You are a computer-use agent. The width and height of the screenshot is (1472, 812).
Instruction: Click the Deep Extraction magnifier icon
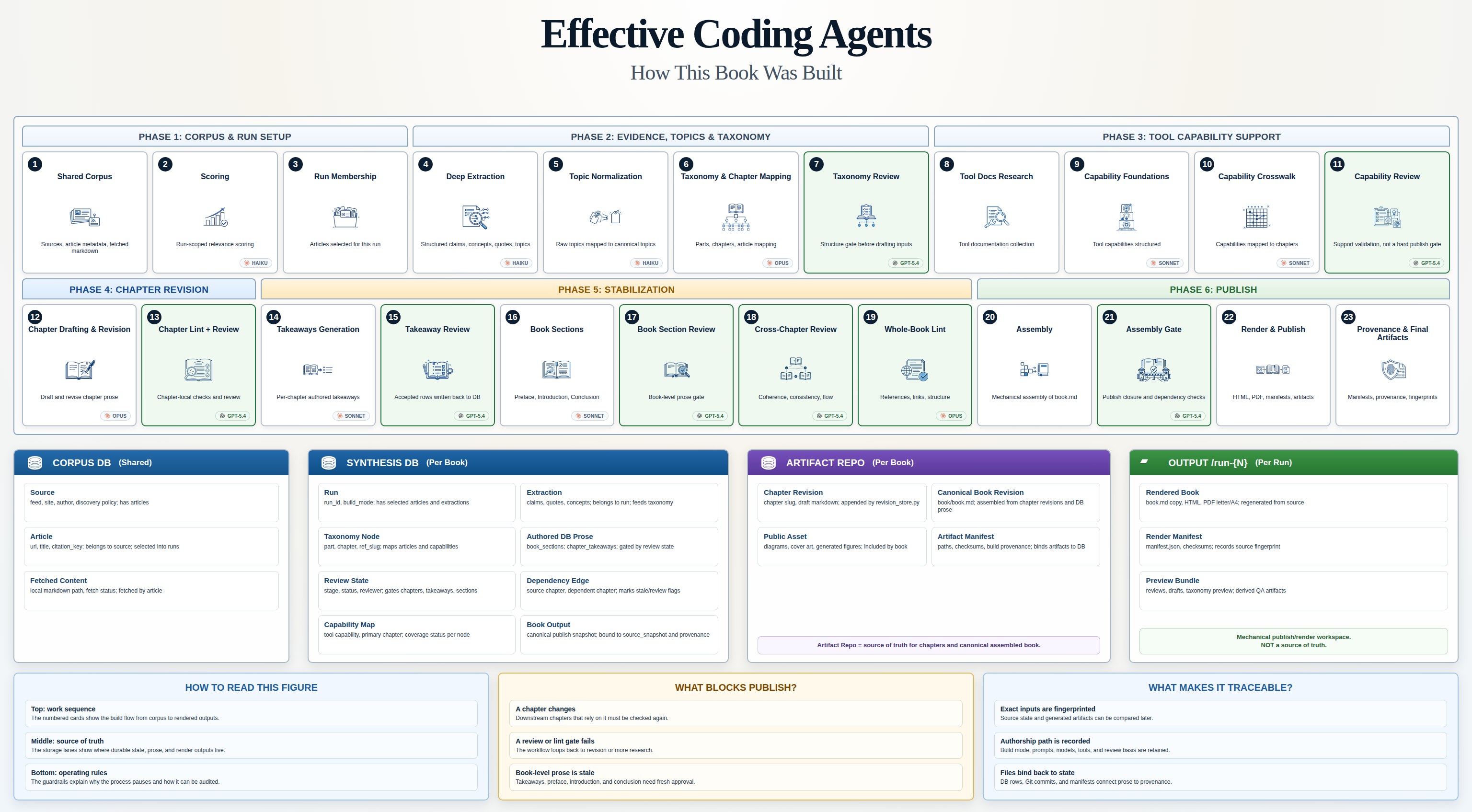click(x=475, y=217)
